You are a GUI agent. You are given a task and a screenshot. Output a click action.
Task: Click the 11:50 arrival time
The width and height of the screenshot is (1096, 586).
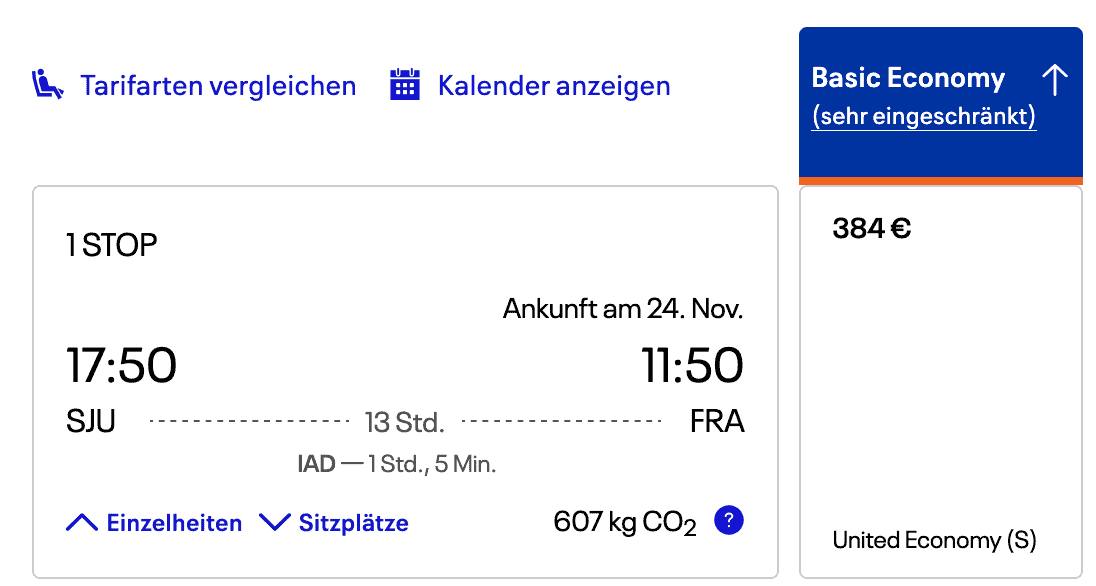point(692,365)
